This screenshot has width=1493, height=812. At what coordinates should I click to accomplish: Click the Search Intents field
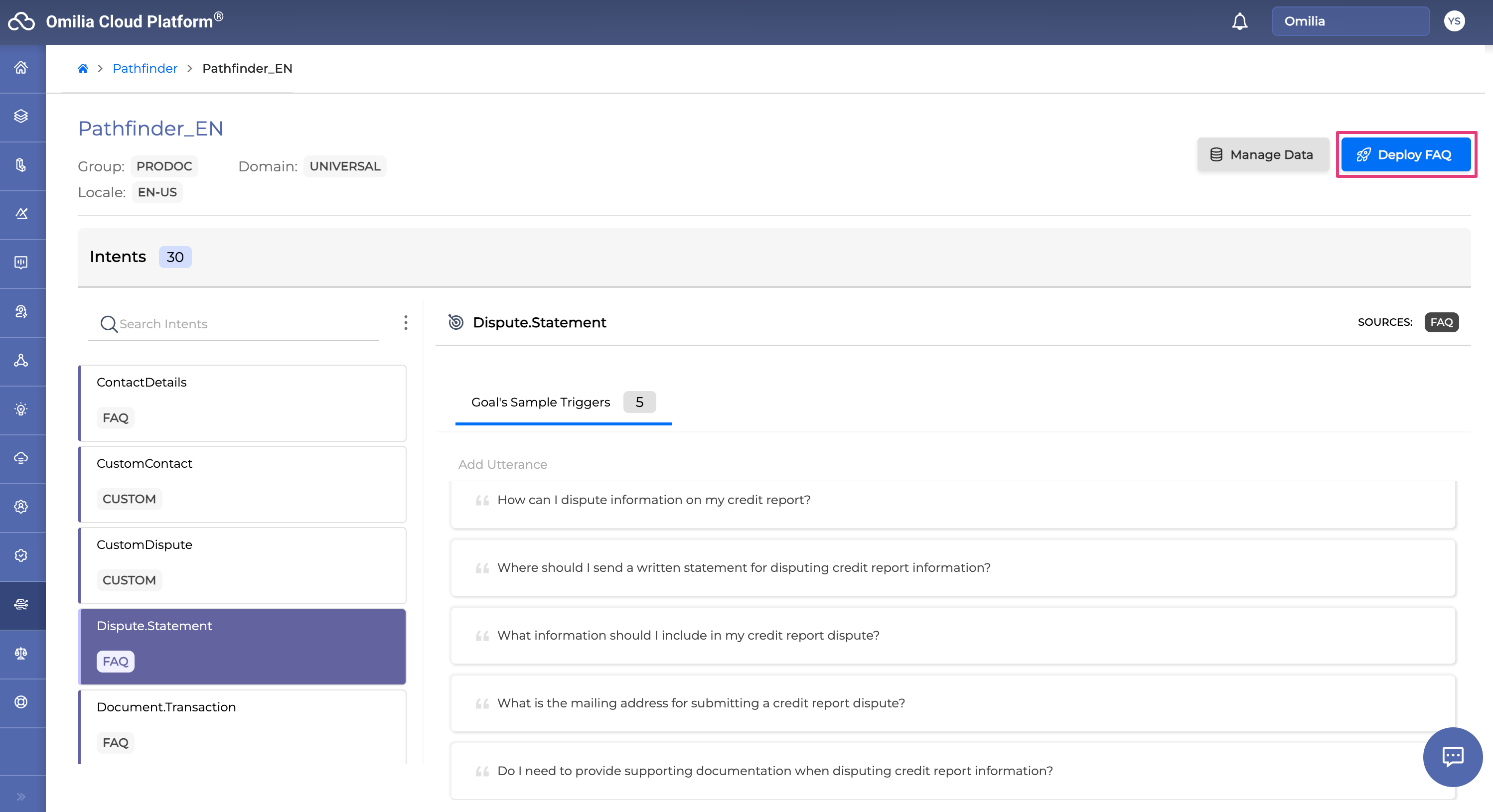click(243, 324)
